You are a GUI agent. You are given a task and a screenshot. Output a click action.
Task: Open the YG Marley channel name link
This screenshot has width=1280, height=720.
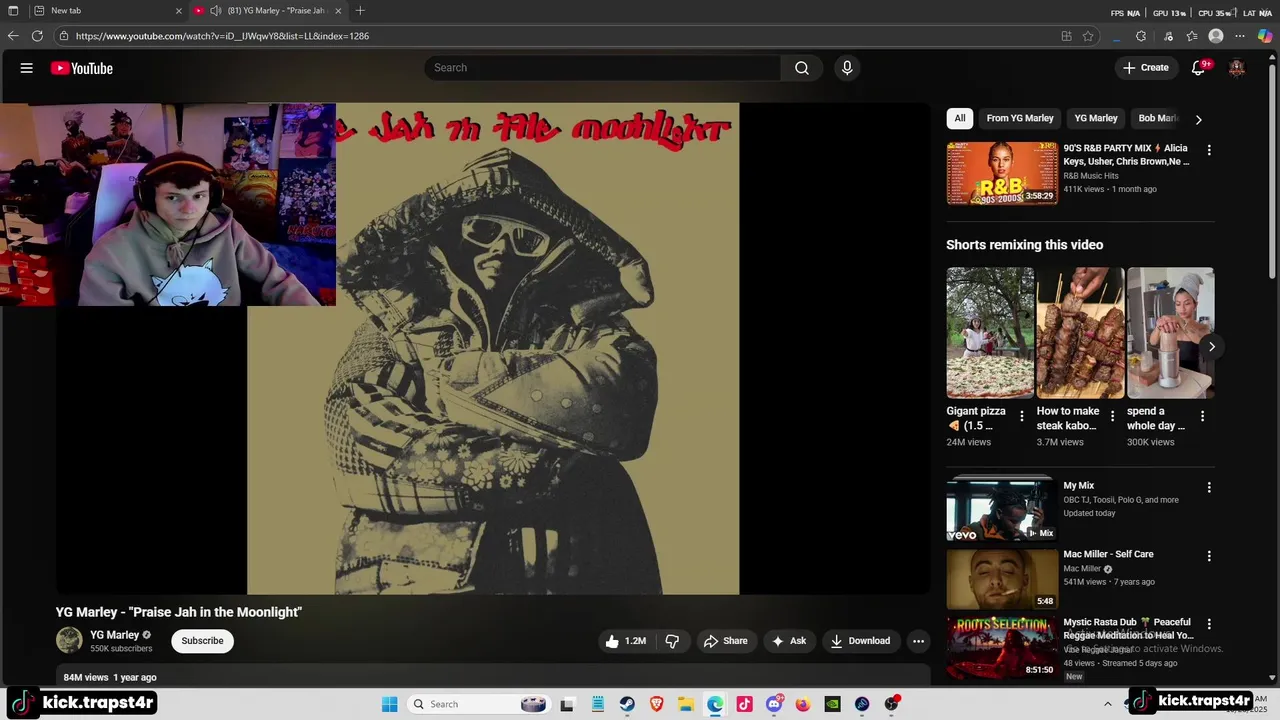tap(115, 635)
